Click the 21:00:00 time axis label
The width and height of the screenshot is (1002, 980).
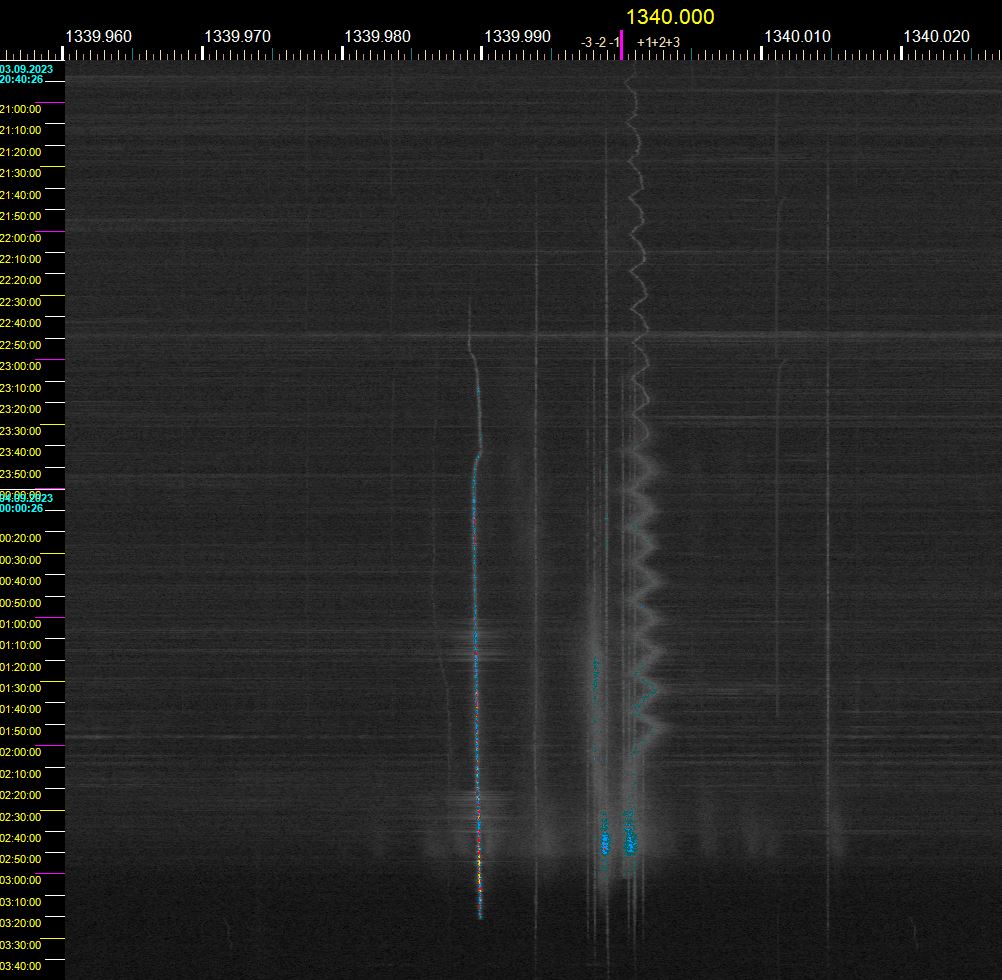(x=20, y=109)
